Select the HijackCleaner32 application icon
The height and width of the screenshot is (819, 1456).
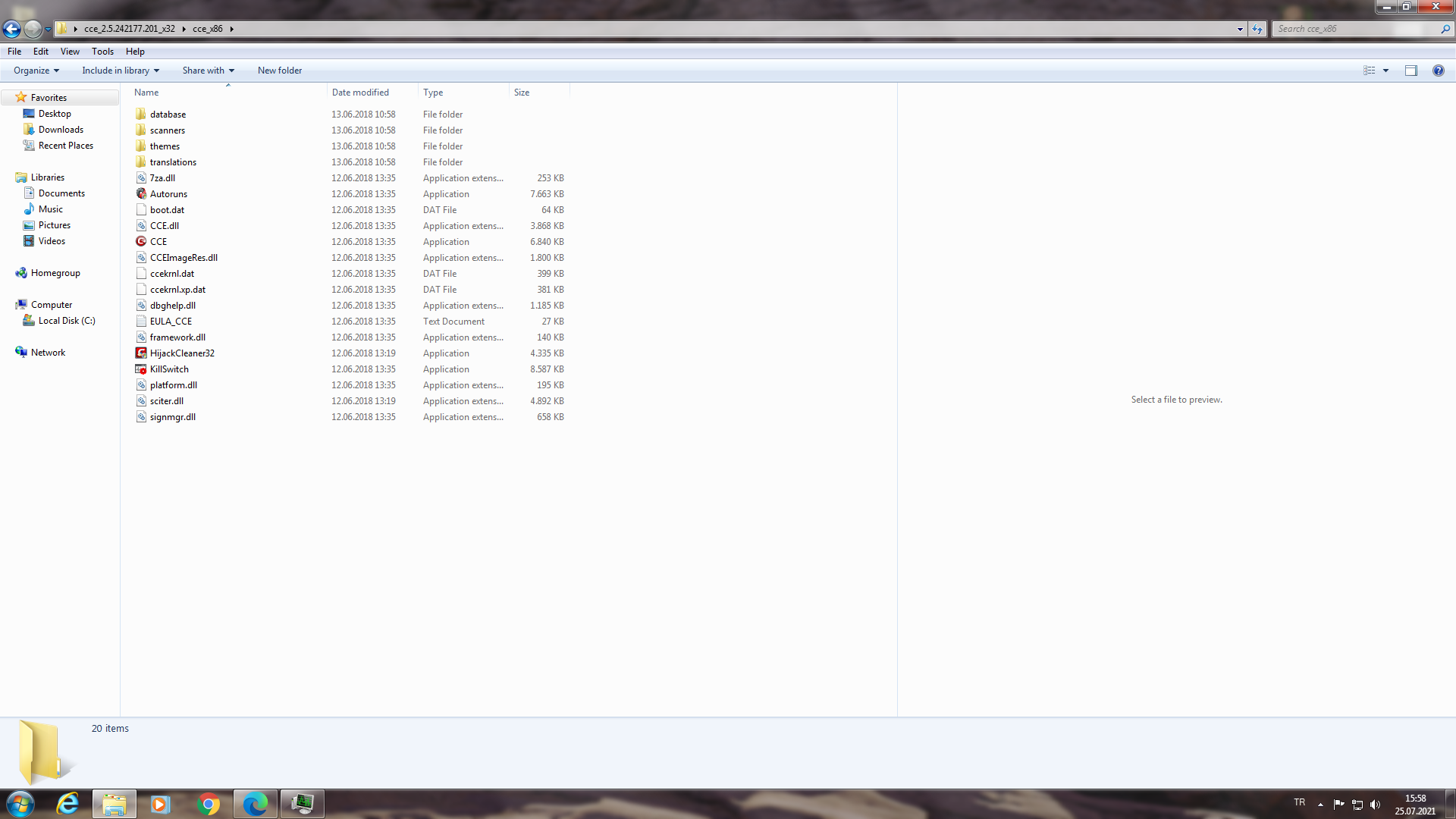tap(141, 353)
